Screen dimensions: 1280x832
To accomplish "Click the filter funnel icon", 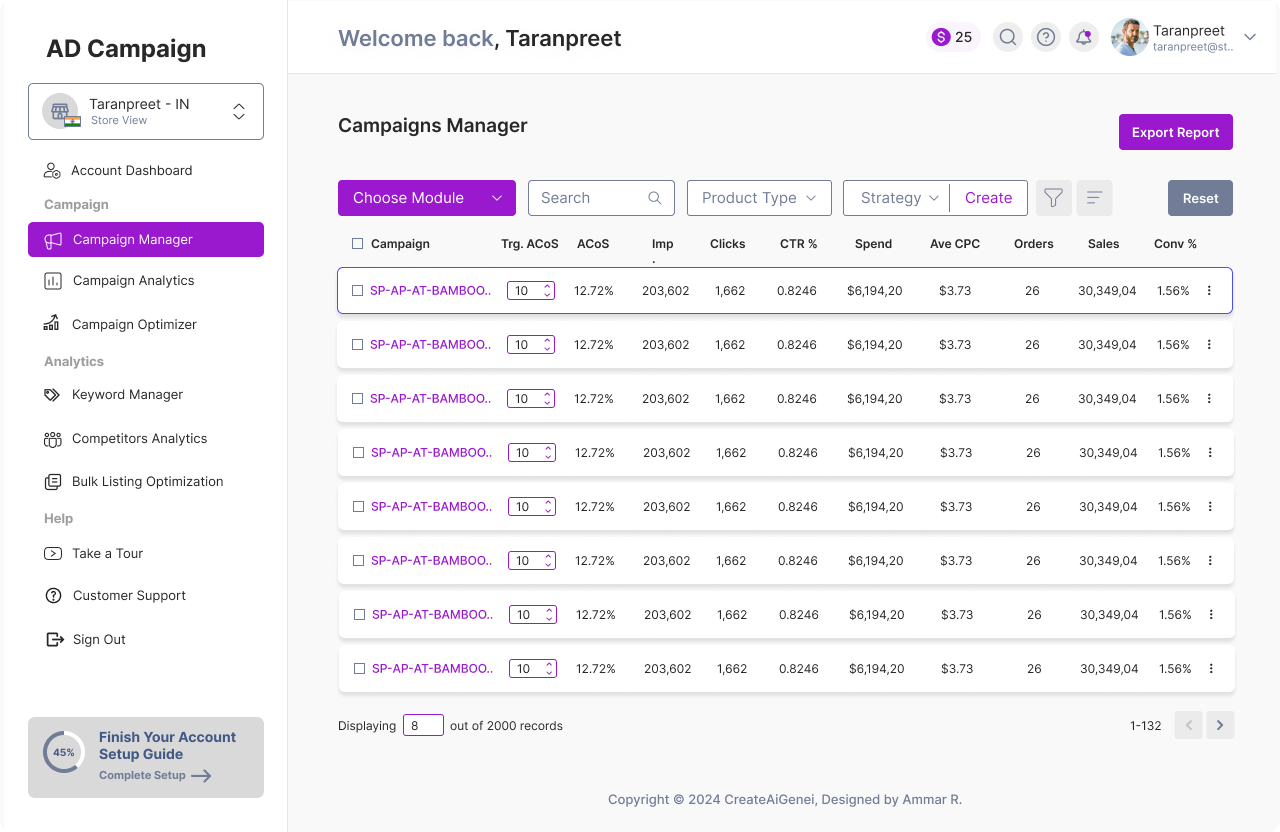I will [x=1053, y=198].
